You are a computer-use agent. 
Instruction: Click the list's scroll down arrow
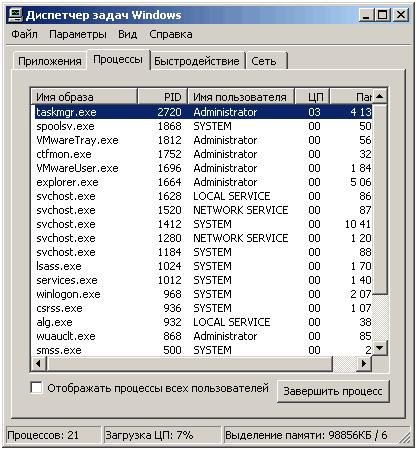click(x=380, y=348)
